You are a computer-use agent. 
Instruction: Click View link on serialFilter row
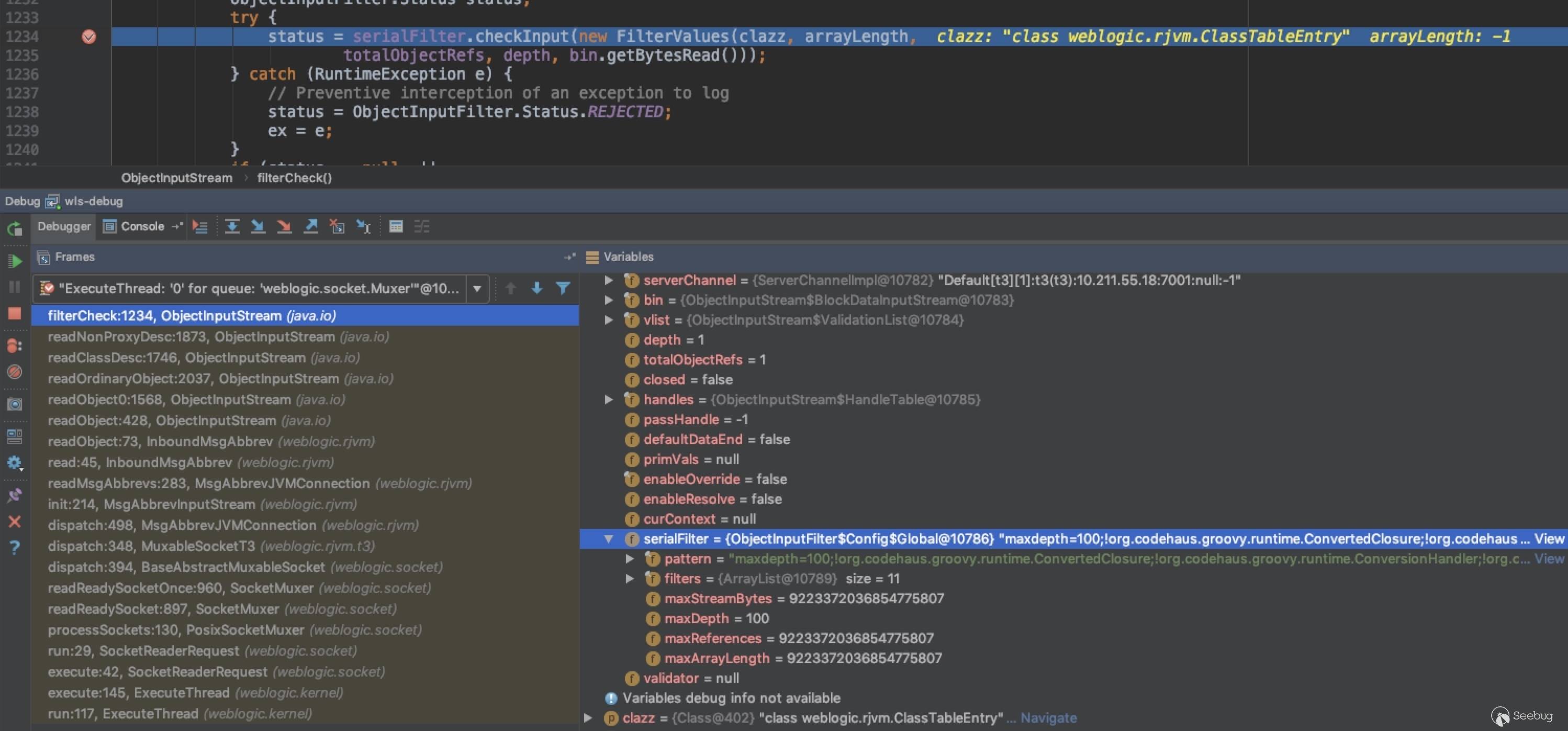(x=1549, y=539)
